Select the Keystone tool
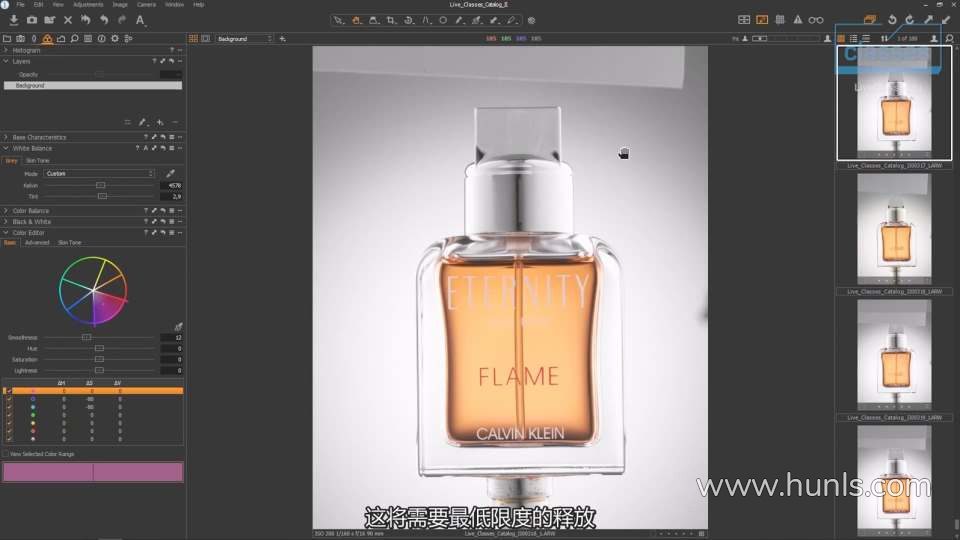Image resolution: width=960 pixels, height=540 pixels. pos(426,20)
